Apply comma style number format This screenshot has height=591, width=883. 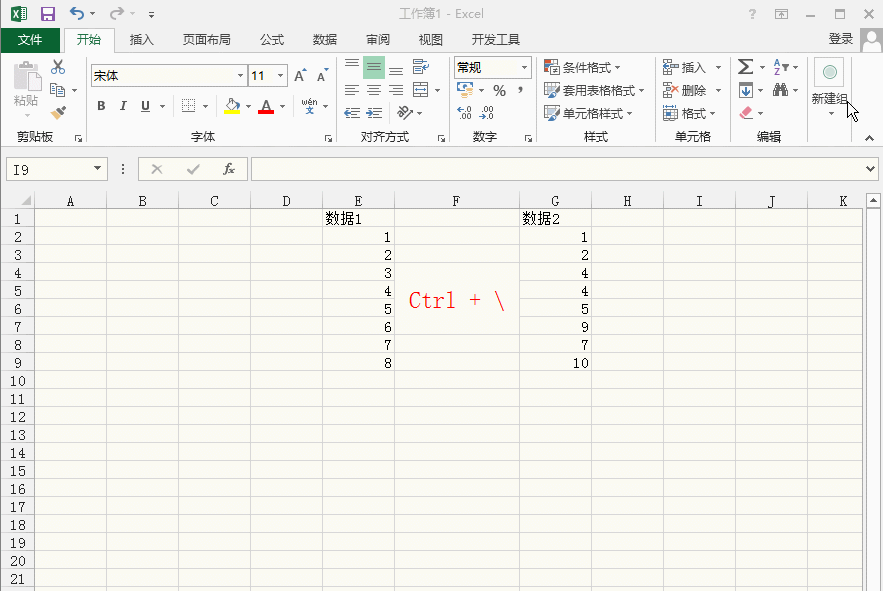coord(520,90)
